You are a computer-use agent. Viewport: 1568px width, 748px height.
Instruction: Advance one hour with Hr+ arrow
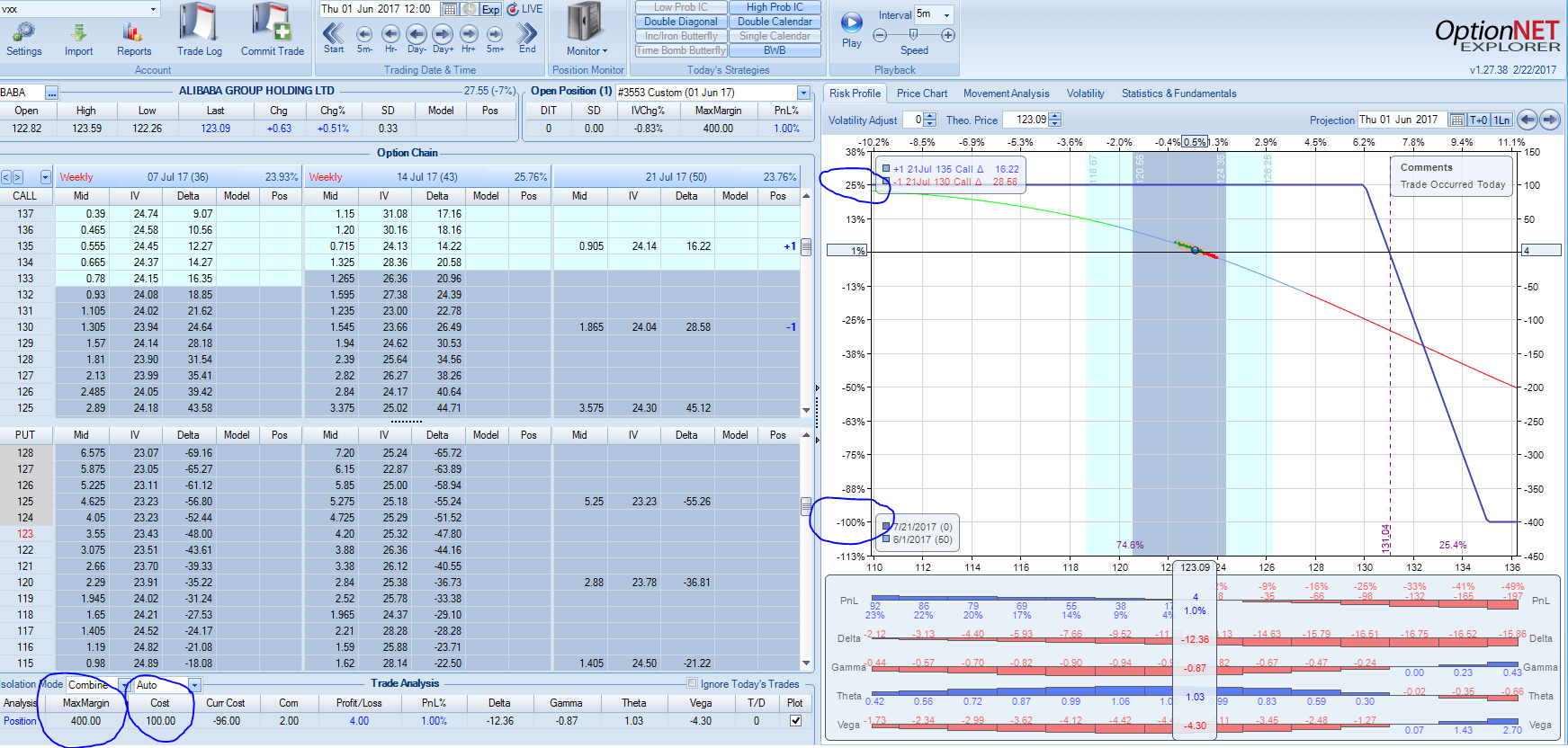(469, 34)
